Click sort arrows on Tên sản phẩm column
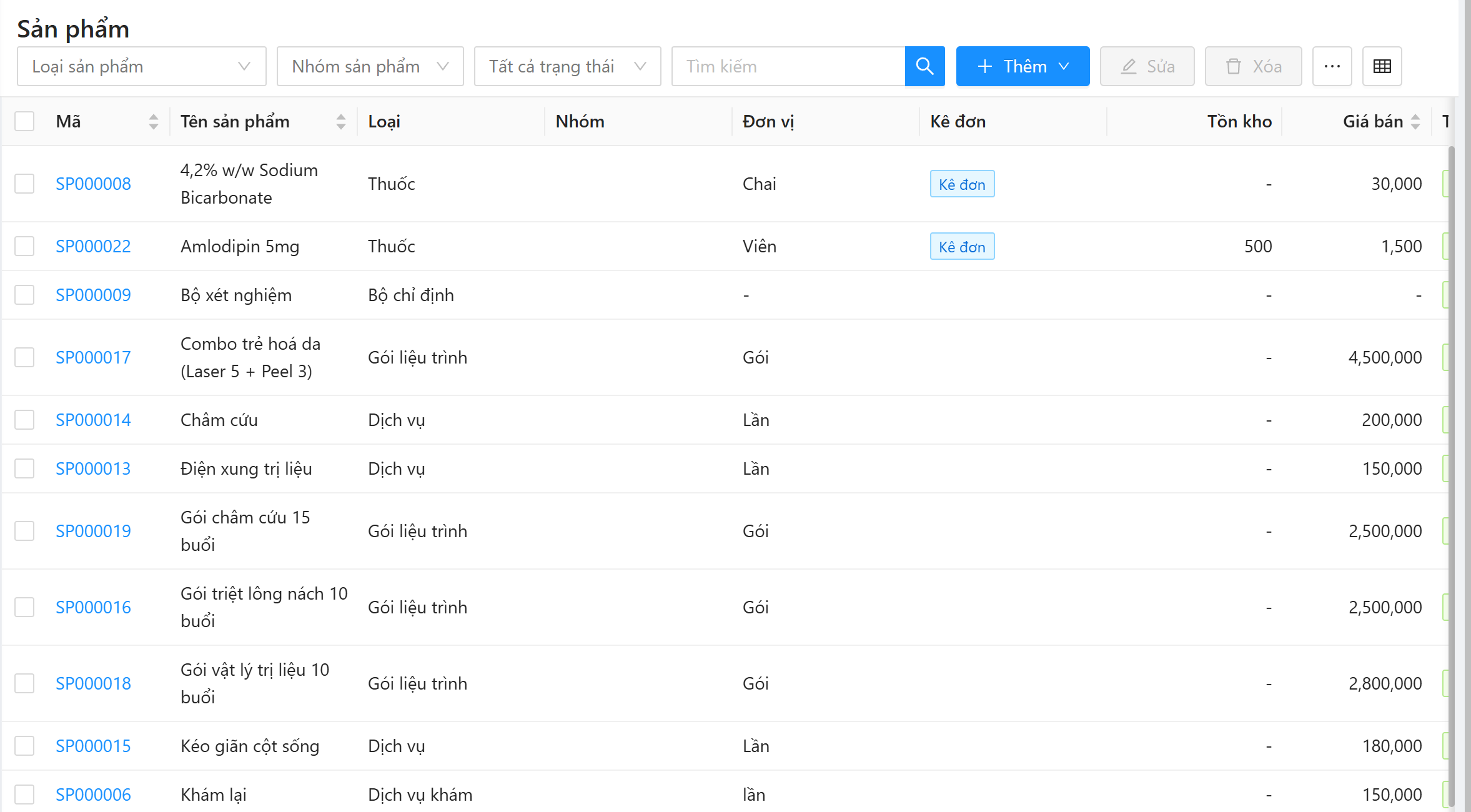1471x812 pixels. click(x=341, y=122)
